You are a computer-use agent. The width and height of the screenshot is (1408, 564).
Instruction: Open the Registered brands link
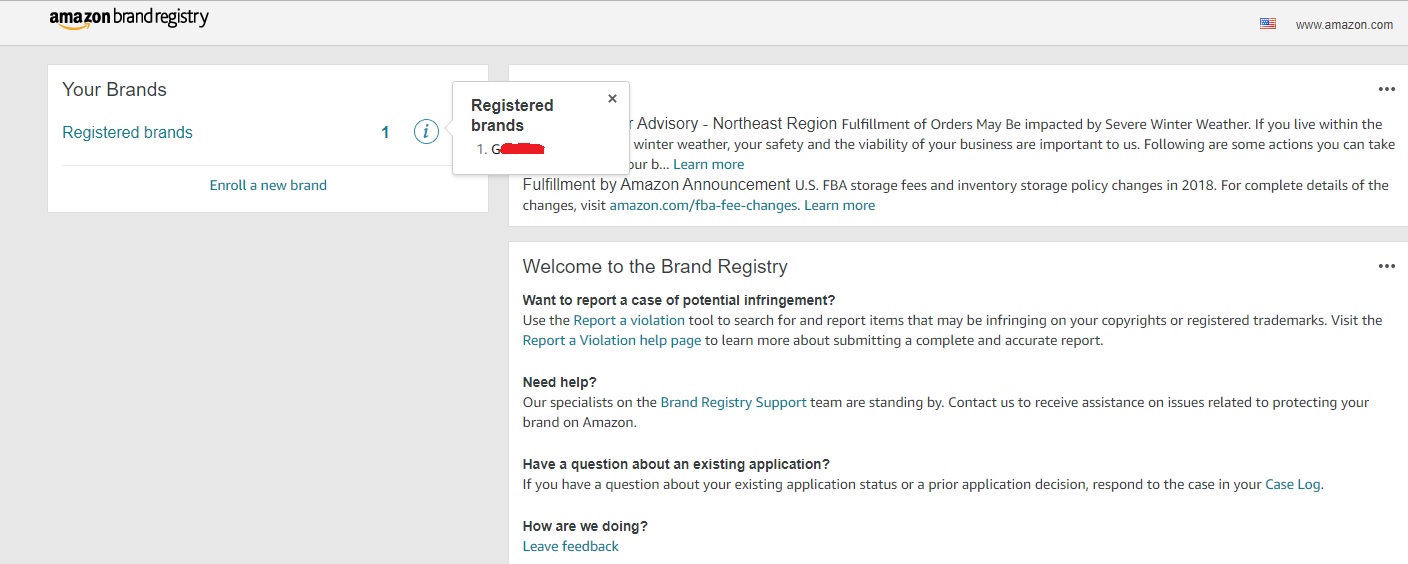pos(127,132)
